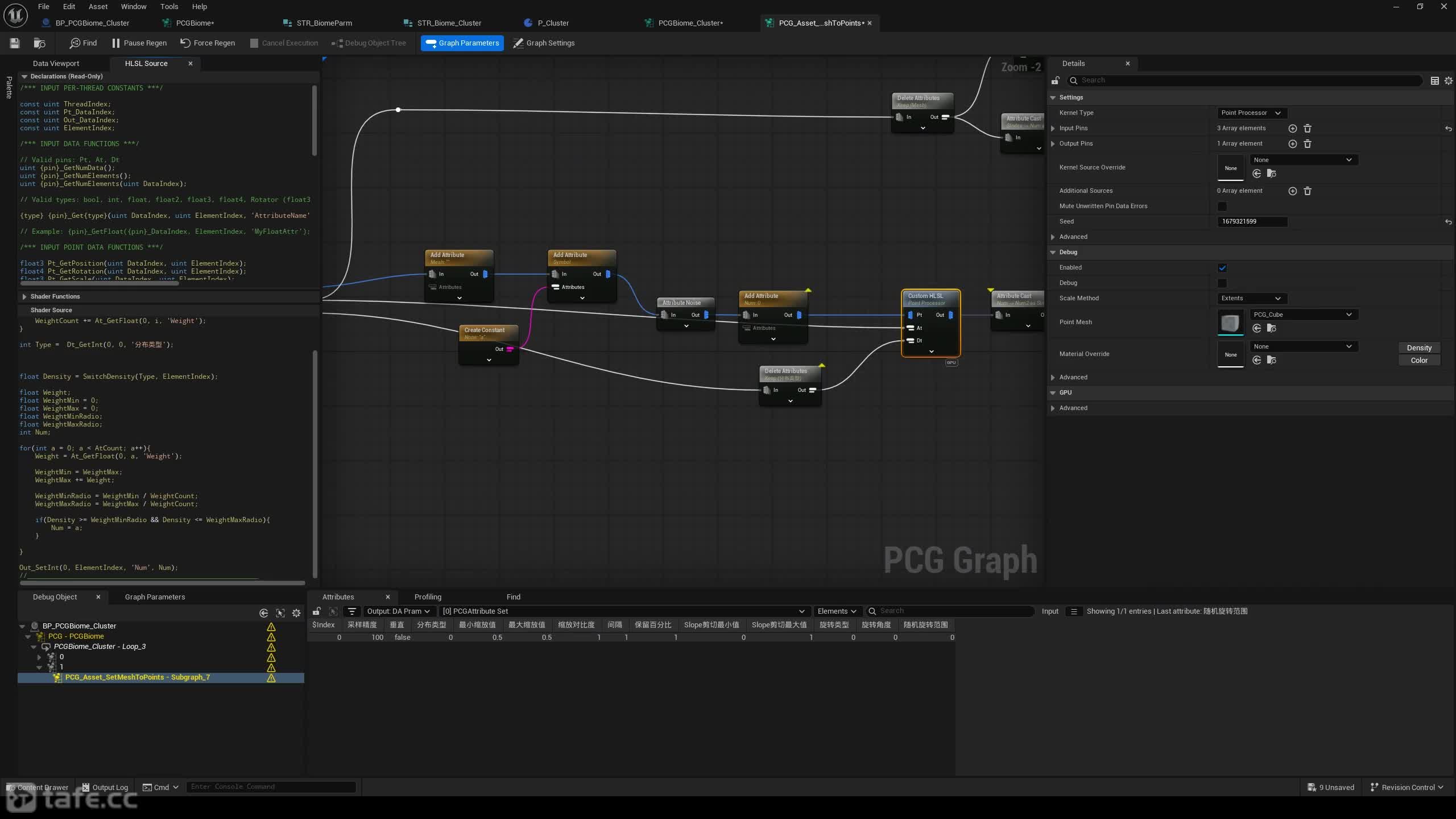Click the Browse to asset toolbar icon
This screenshot has width=1456, height=819.
tap(39, 43)
